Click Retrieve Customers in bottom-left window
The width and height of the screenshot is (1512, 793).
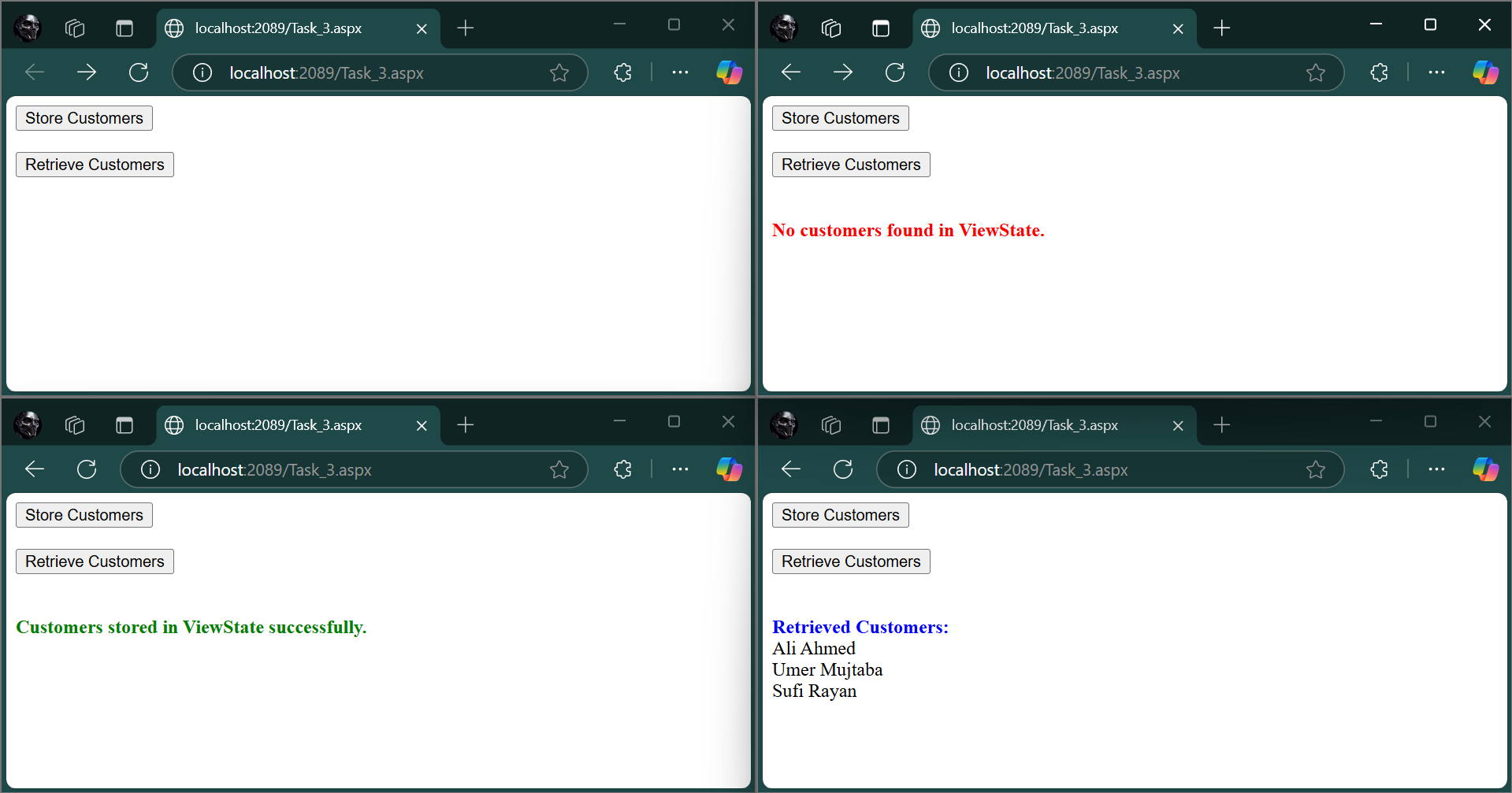coord(95,561)
